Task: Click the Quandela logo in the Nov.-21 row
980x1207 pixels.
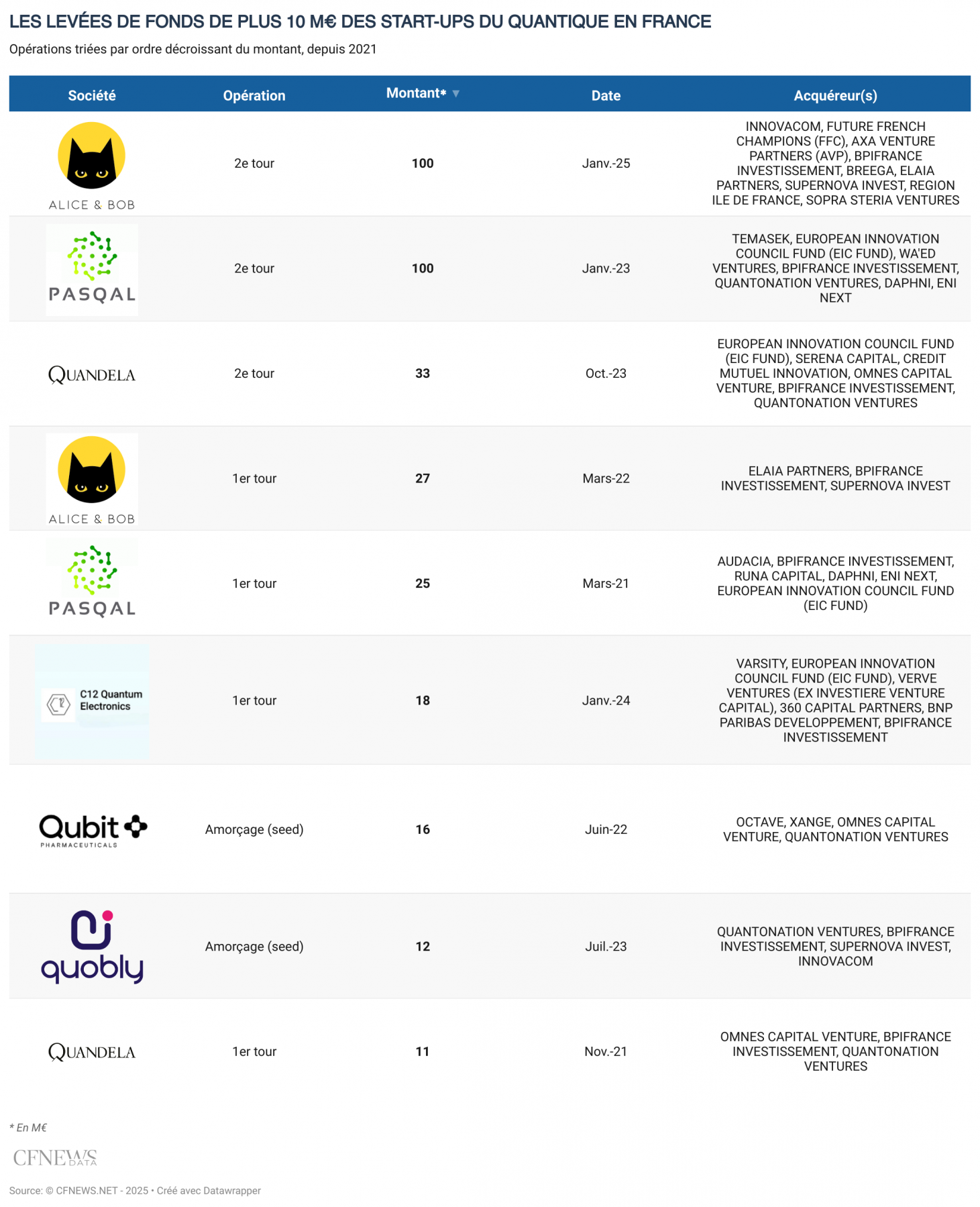Action: click(x=92, y=1052)
